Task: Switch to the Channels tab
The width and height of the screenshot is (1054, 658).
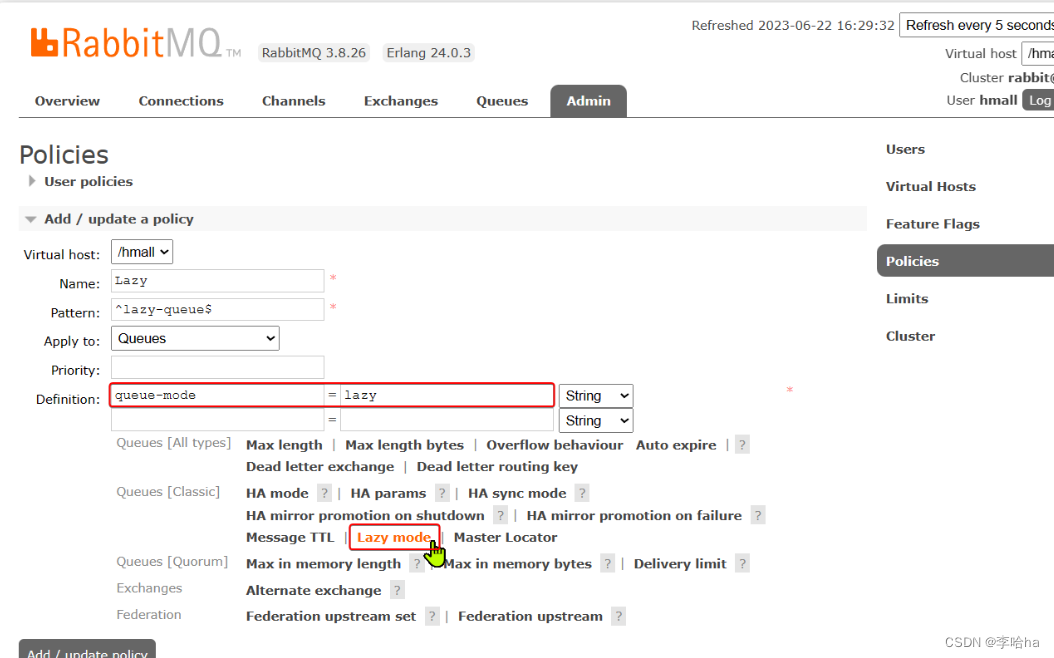Action: (x=294, y=101)
